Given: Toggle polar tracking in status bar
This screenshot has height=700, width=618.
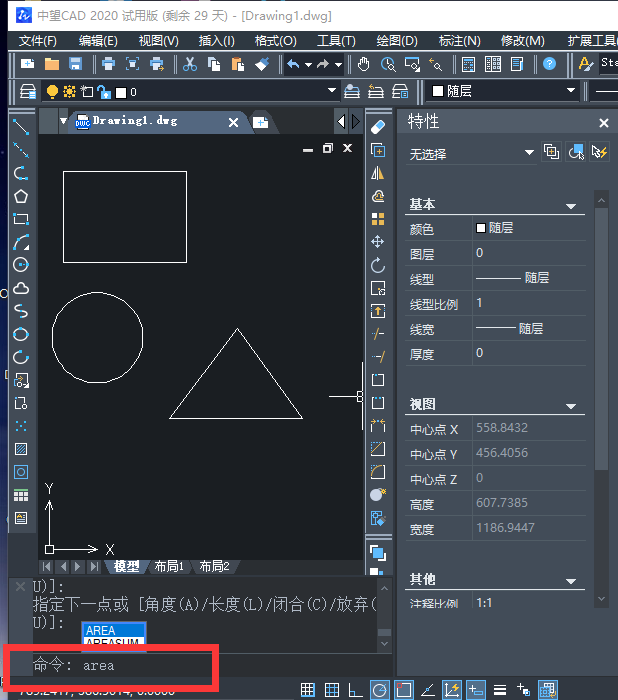Looking at the screenshot, I should pyautogui.click(x=379, y=690).
